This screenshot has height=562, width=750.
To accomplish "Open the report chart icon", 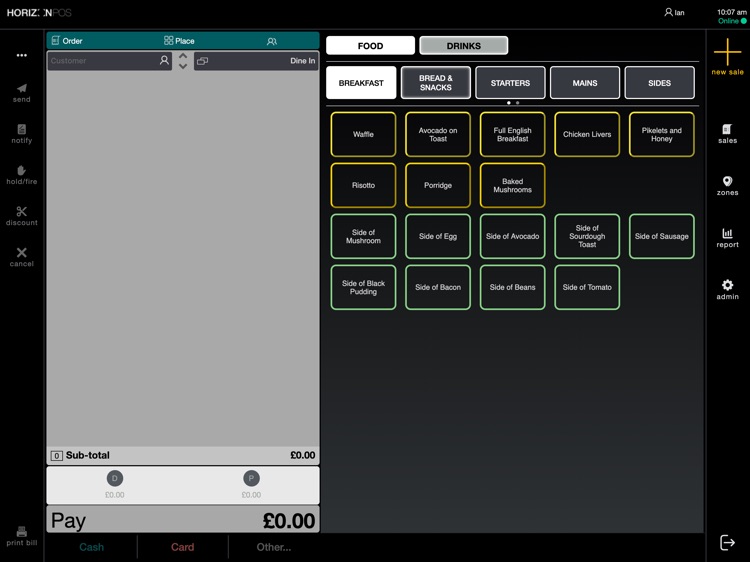I will [x=727, y=233].
